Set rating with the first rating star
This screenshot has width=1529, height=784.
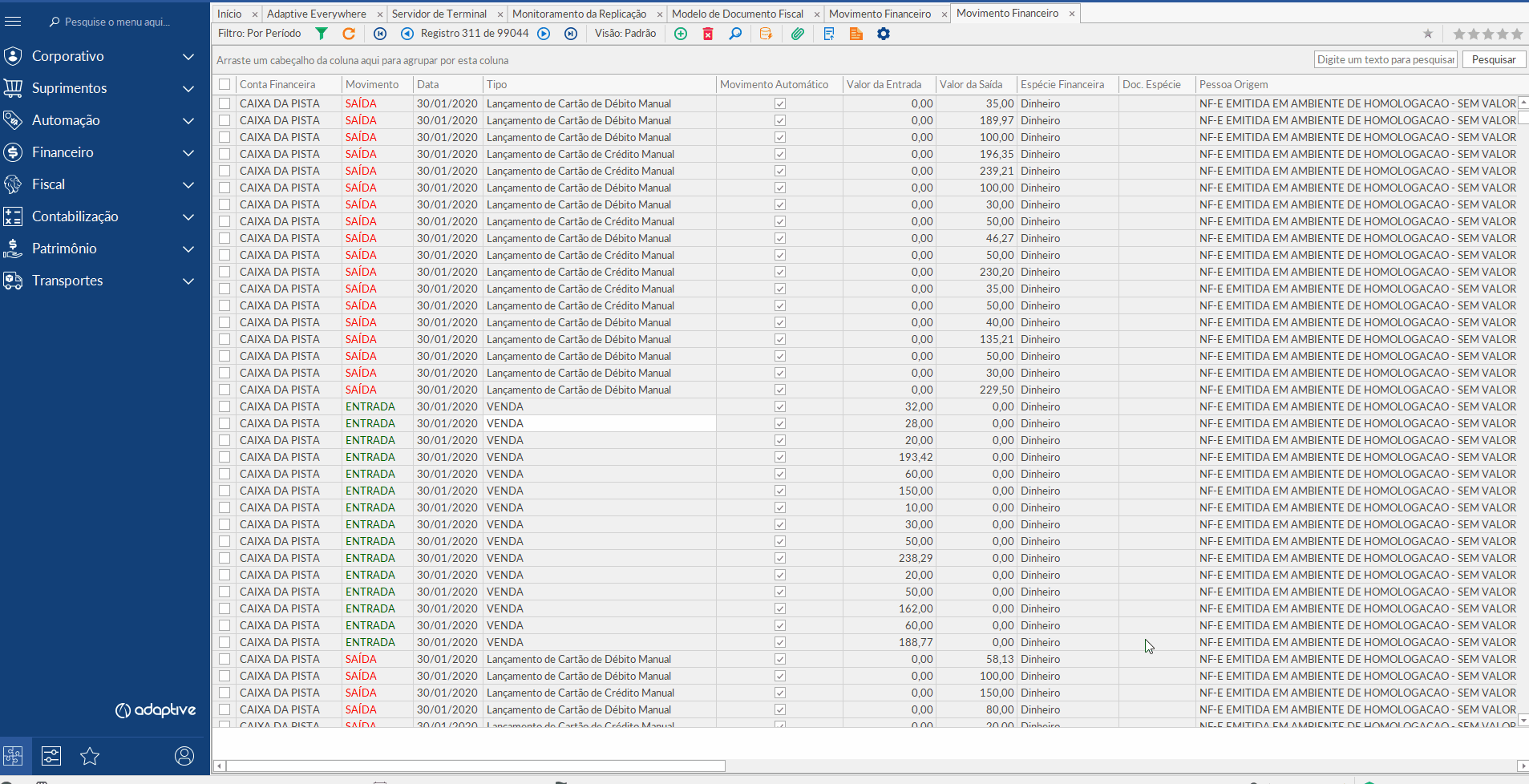(1459, 34)
